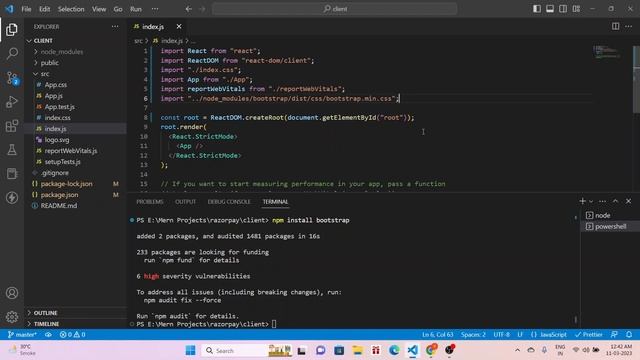Screen dimensions: 640x360
Task: Click Ln 6, Col 63 cursor position
Action: coord(437,335)
